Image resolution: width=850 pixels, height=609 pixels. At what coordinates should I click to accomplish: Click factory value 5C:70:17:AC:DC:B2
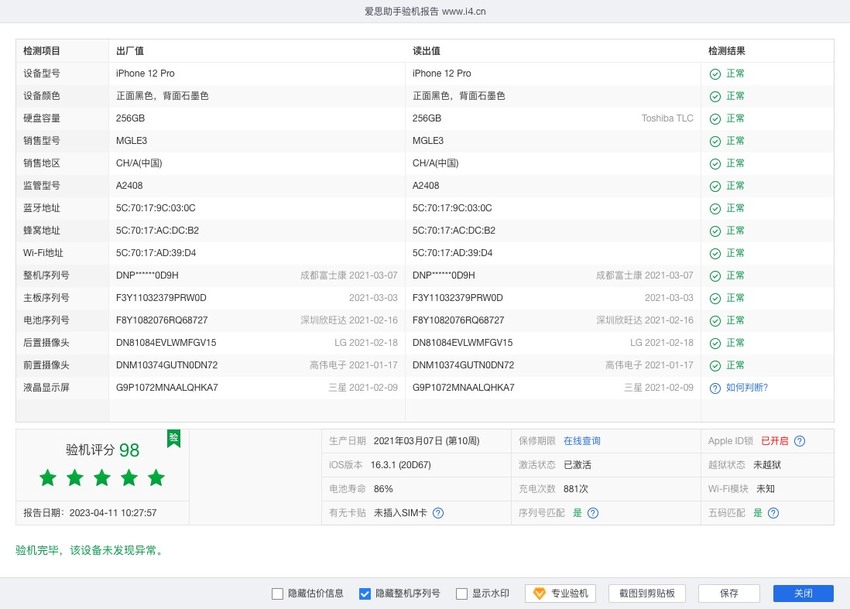point(157,230)
